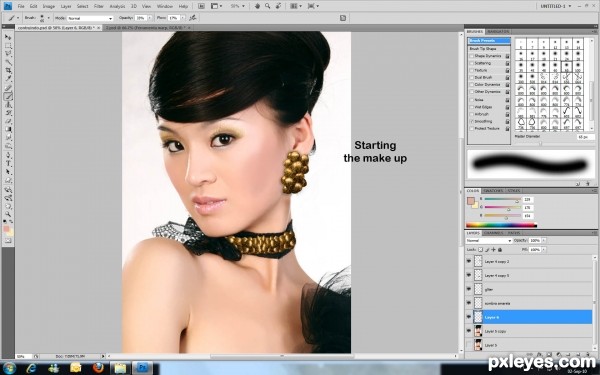Switch to the Swatches tab

pyautogui.click(x=493, y=191)
